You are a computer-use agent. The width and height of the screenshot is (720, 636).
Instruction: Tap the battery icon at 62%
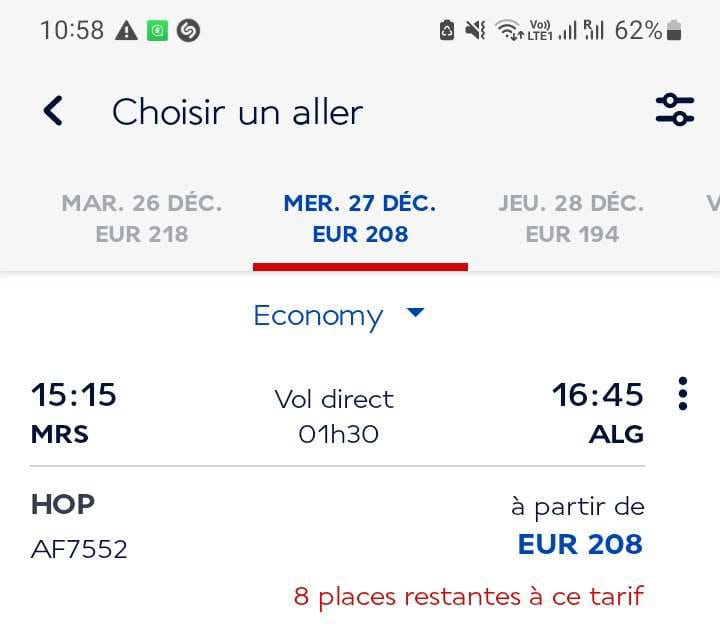[675, 31]
